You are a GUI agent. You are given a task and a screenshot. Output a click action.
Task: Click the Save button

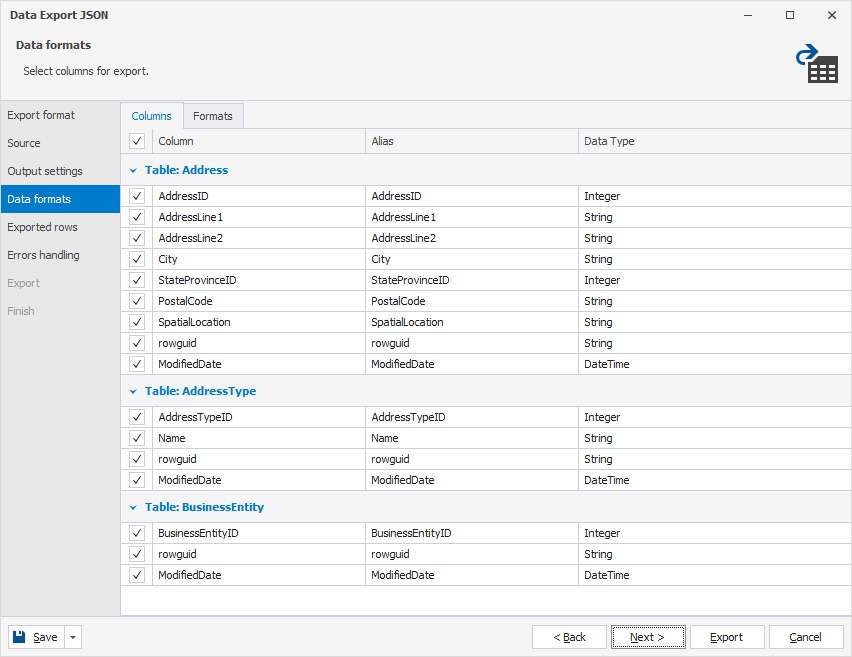(36, 637)
